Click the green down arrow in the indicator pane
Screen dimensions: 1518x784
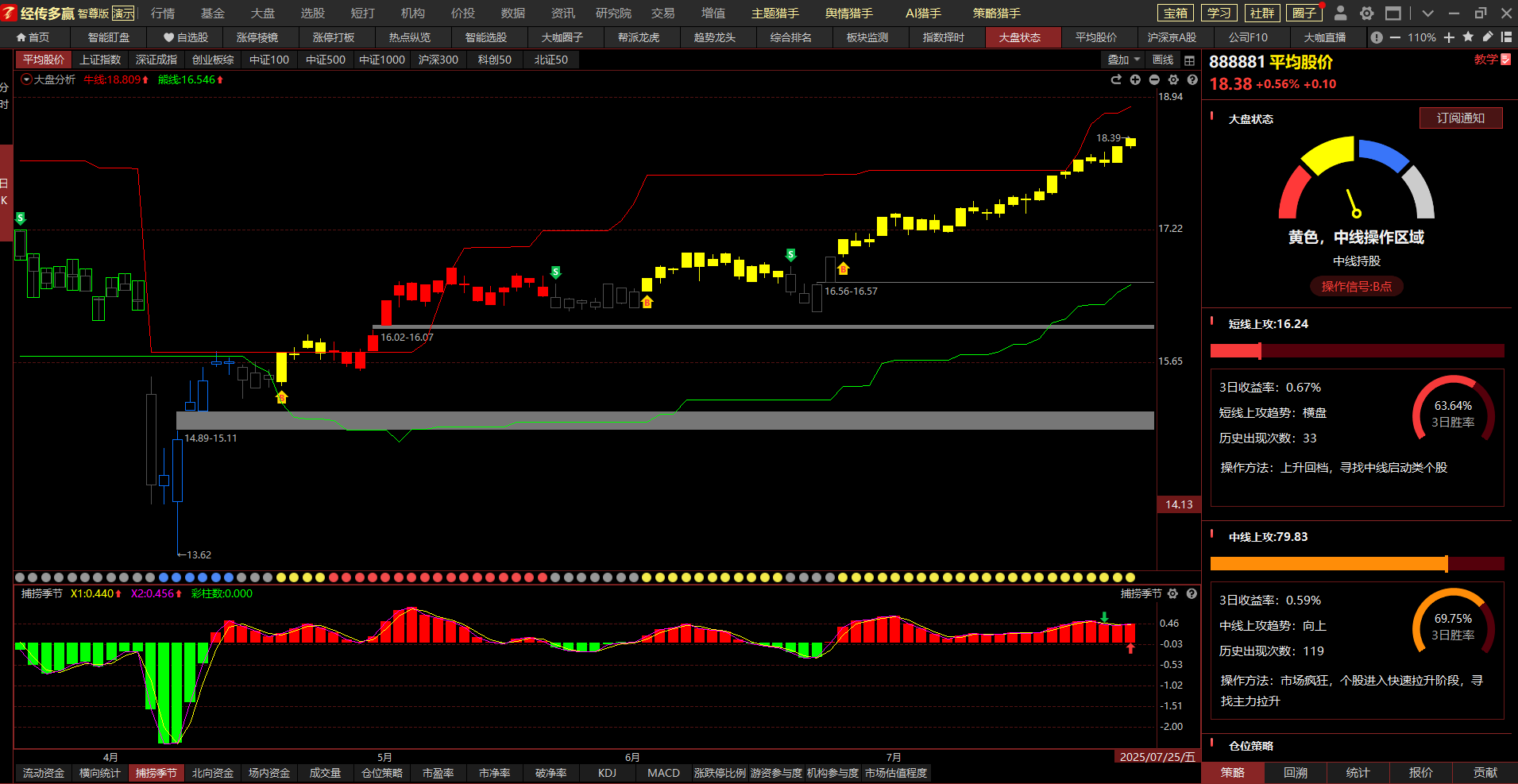point(1104,617)
